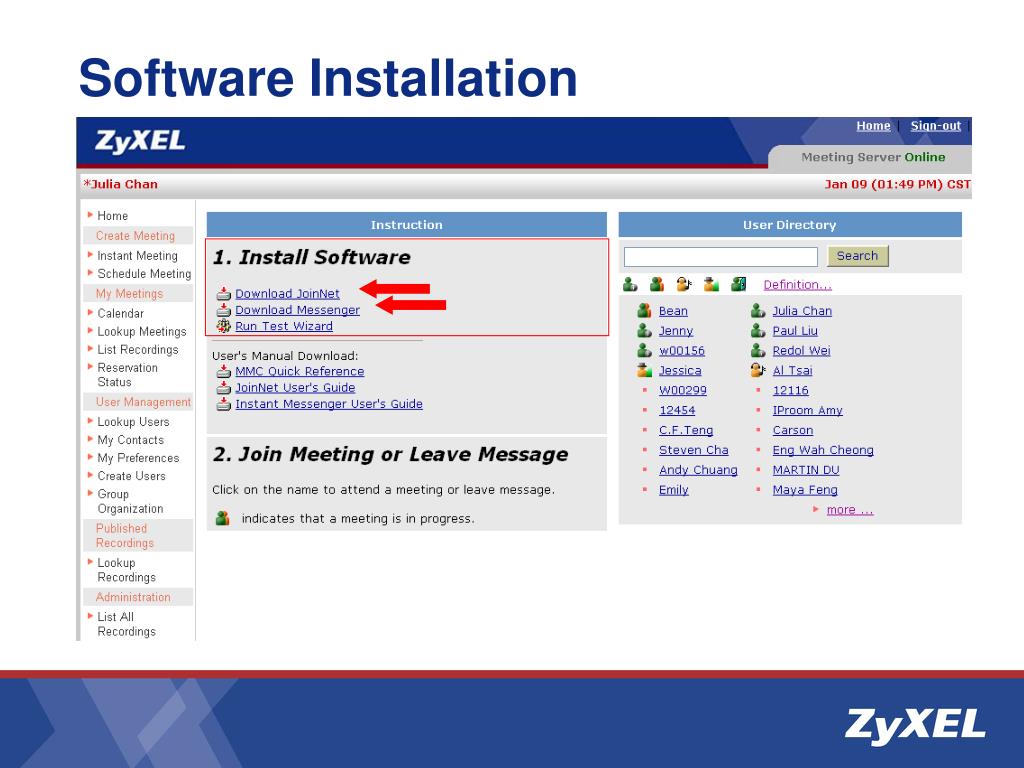Image resolution: width=1024 pixels, height=768 pixels.
Task: Click the user name Bean
Action: tap(673, 311)
